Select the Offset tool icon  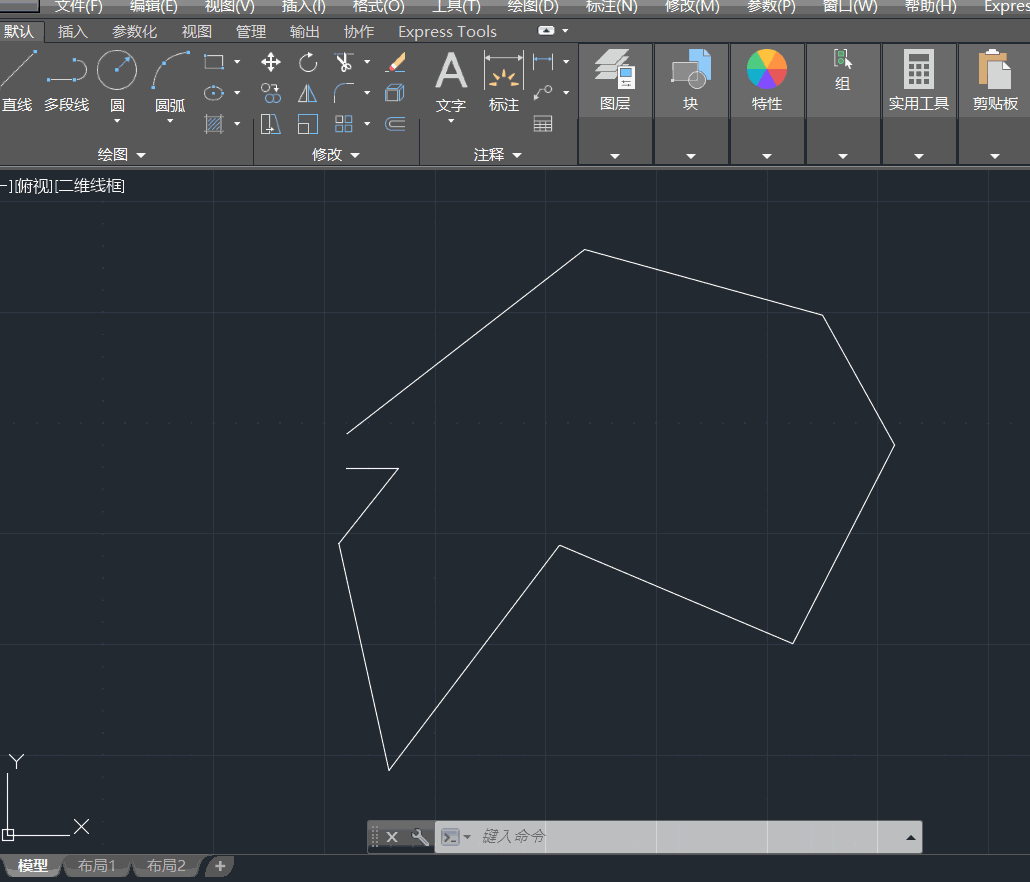(395, 123)
